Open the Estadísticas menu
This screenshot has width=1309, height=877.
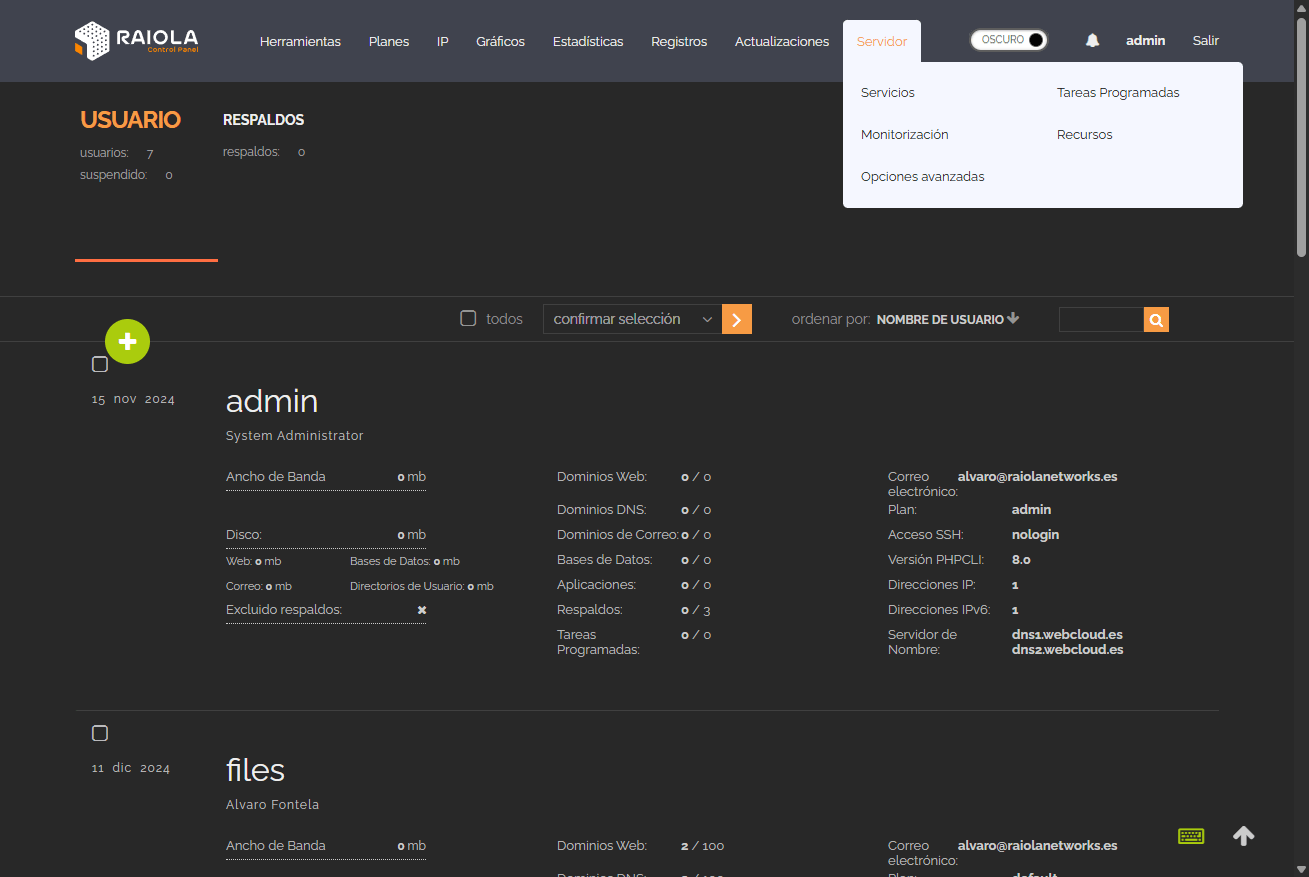point(588,41)
